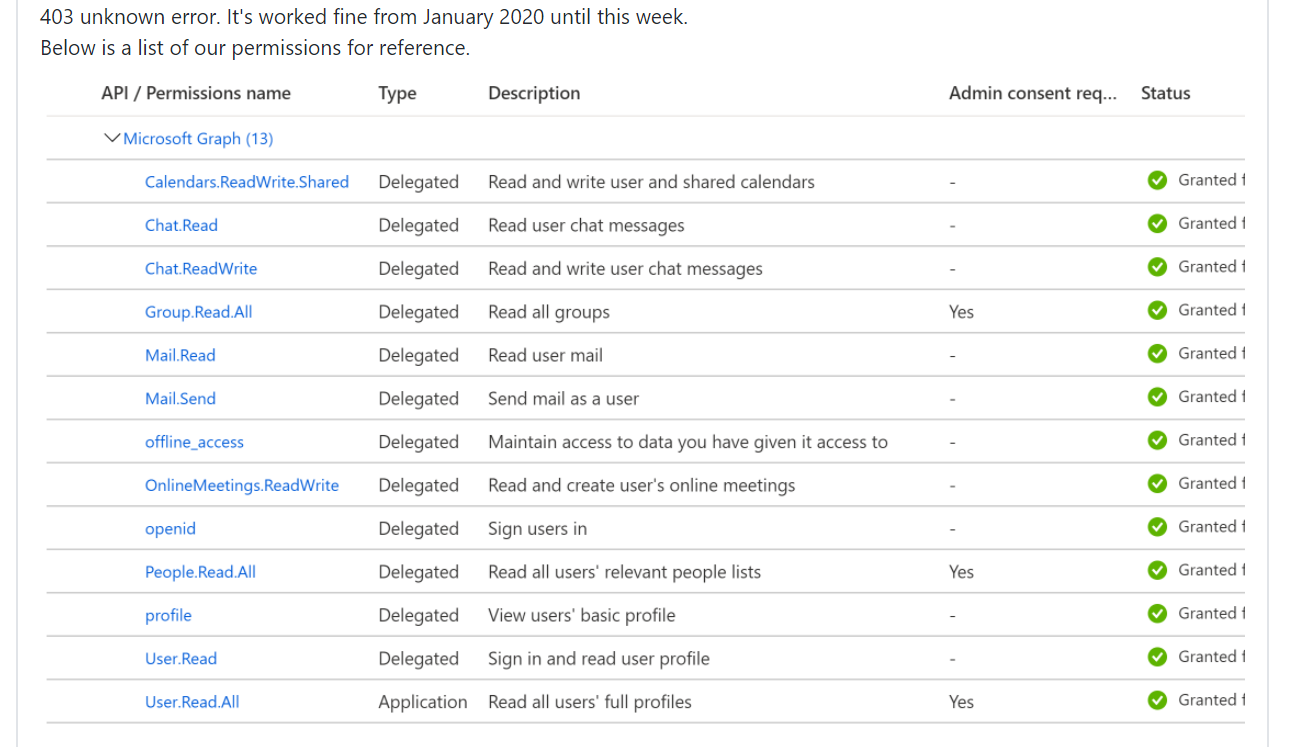Sort by API / Permissions name column header
Screen dimensions: 1307x747
[196, 93]
